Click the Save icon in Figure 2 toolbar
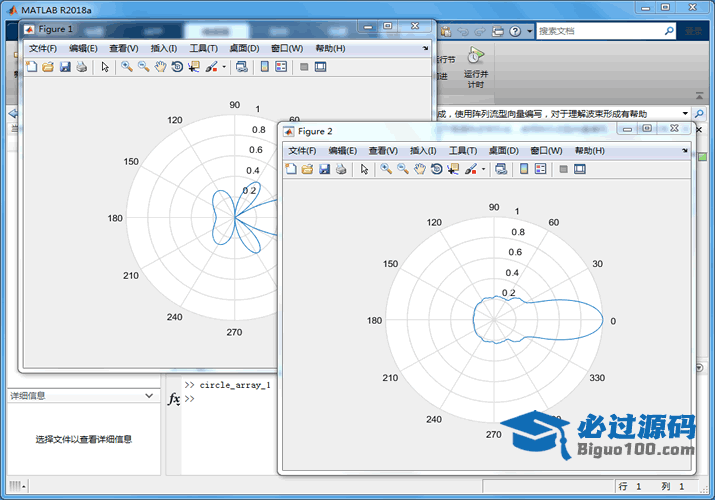 (324, 169)
